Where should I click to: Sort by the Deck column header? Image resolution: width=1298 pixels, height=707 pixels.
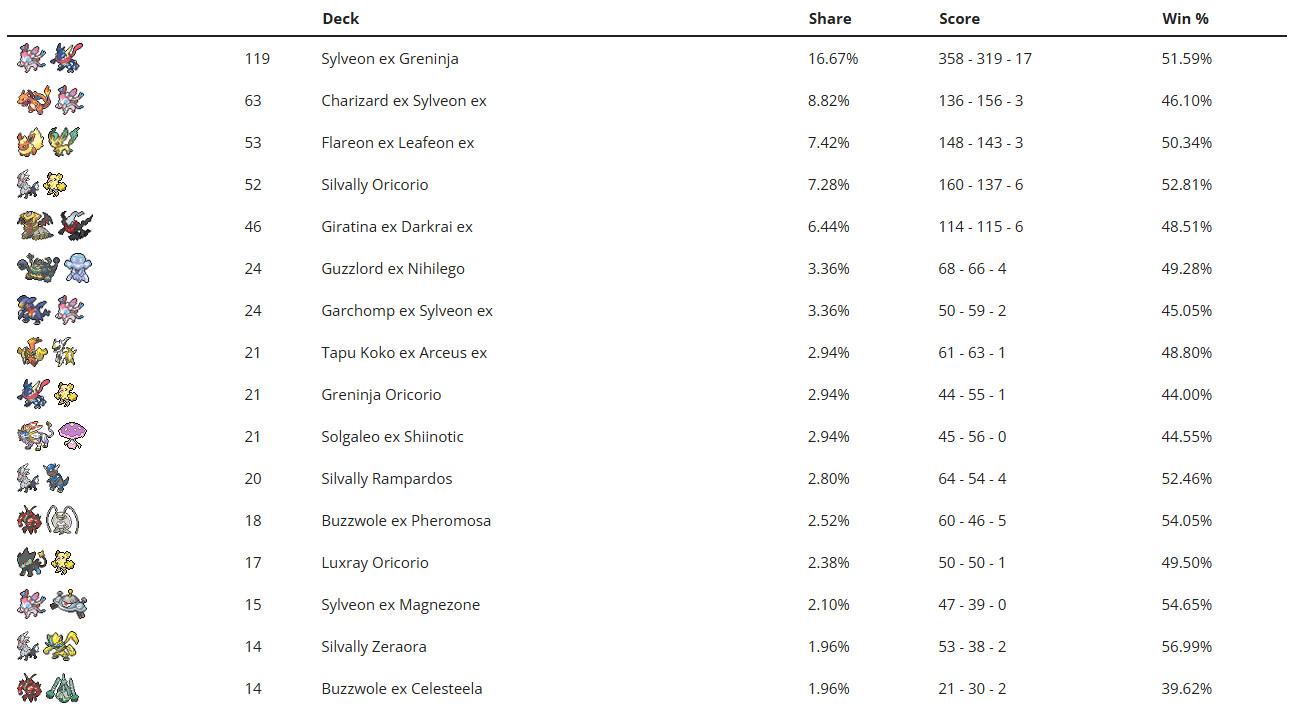(x=340, y=18)
